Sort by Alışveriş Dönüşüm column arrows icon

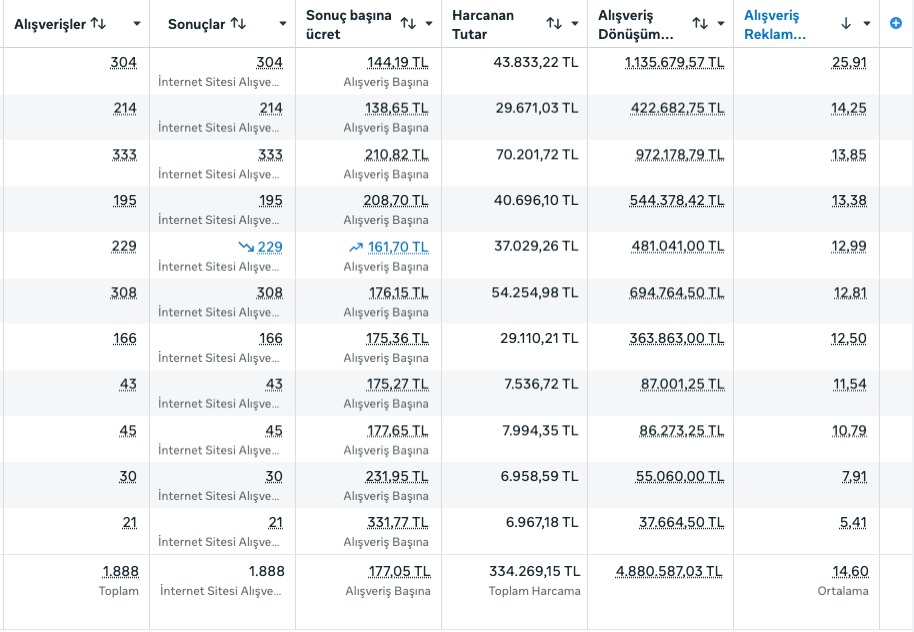click(x=700, y=23)
